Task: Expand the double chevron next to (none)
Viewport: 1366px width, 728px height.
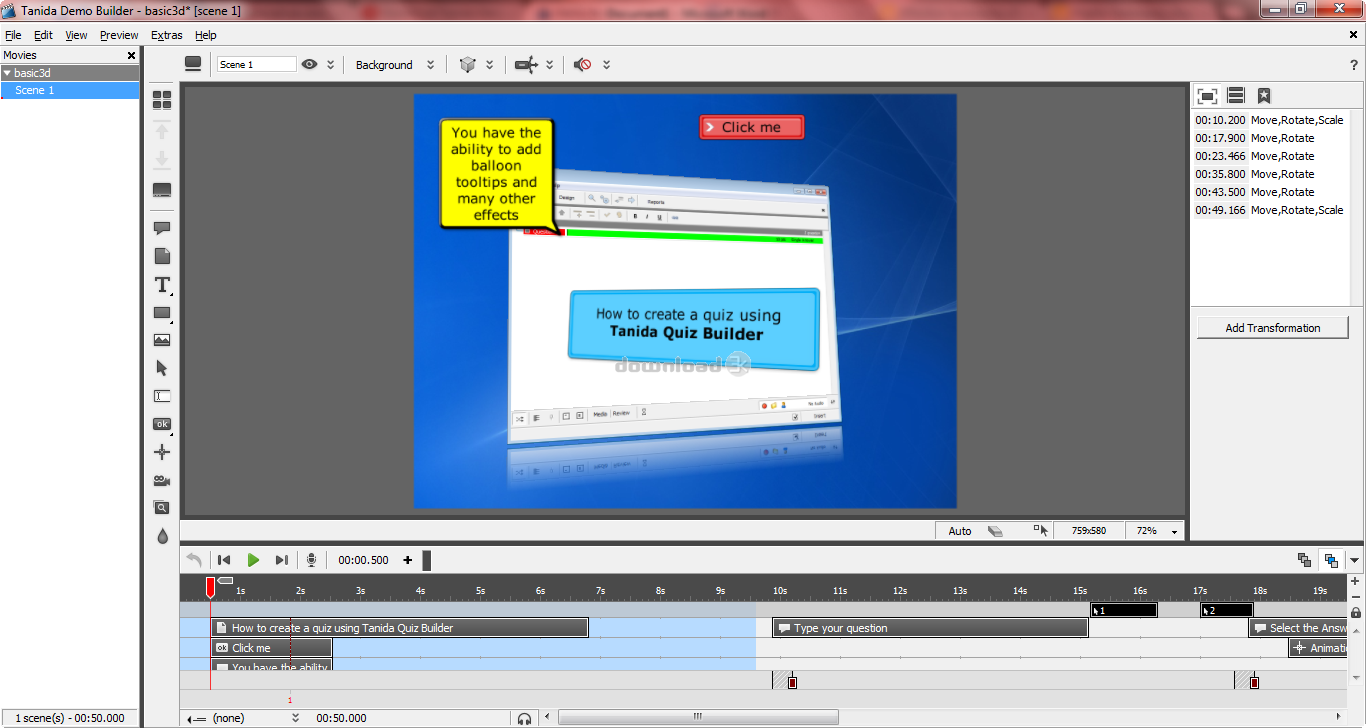Action: point(295,718)
